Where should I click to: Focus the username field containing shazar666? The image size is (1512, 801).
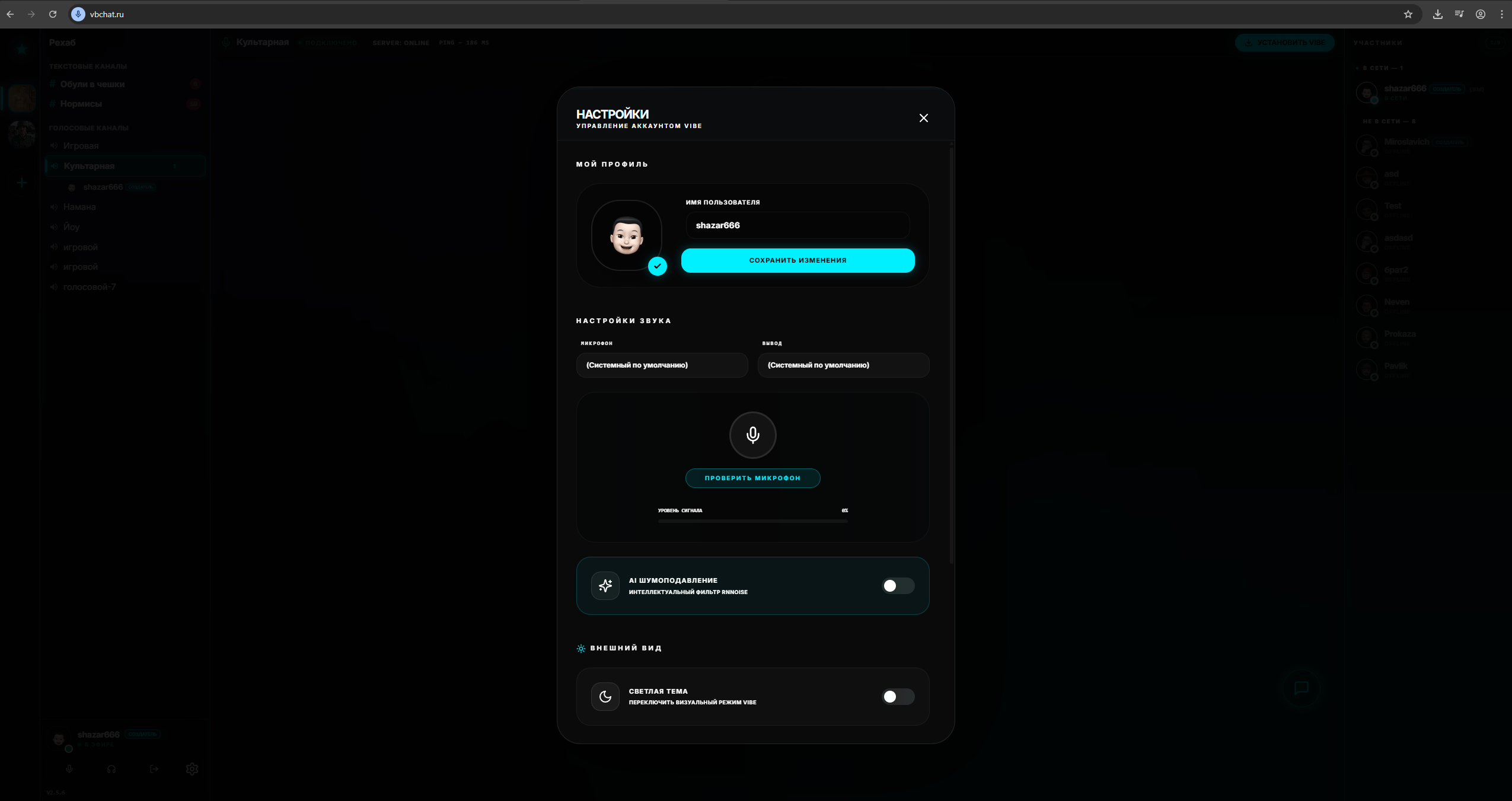tap(798, 225)
